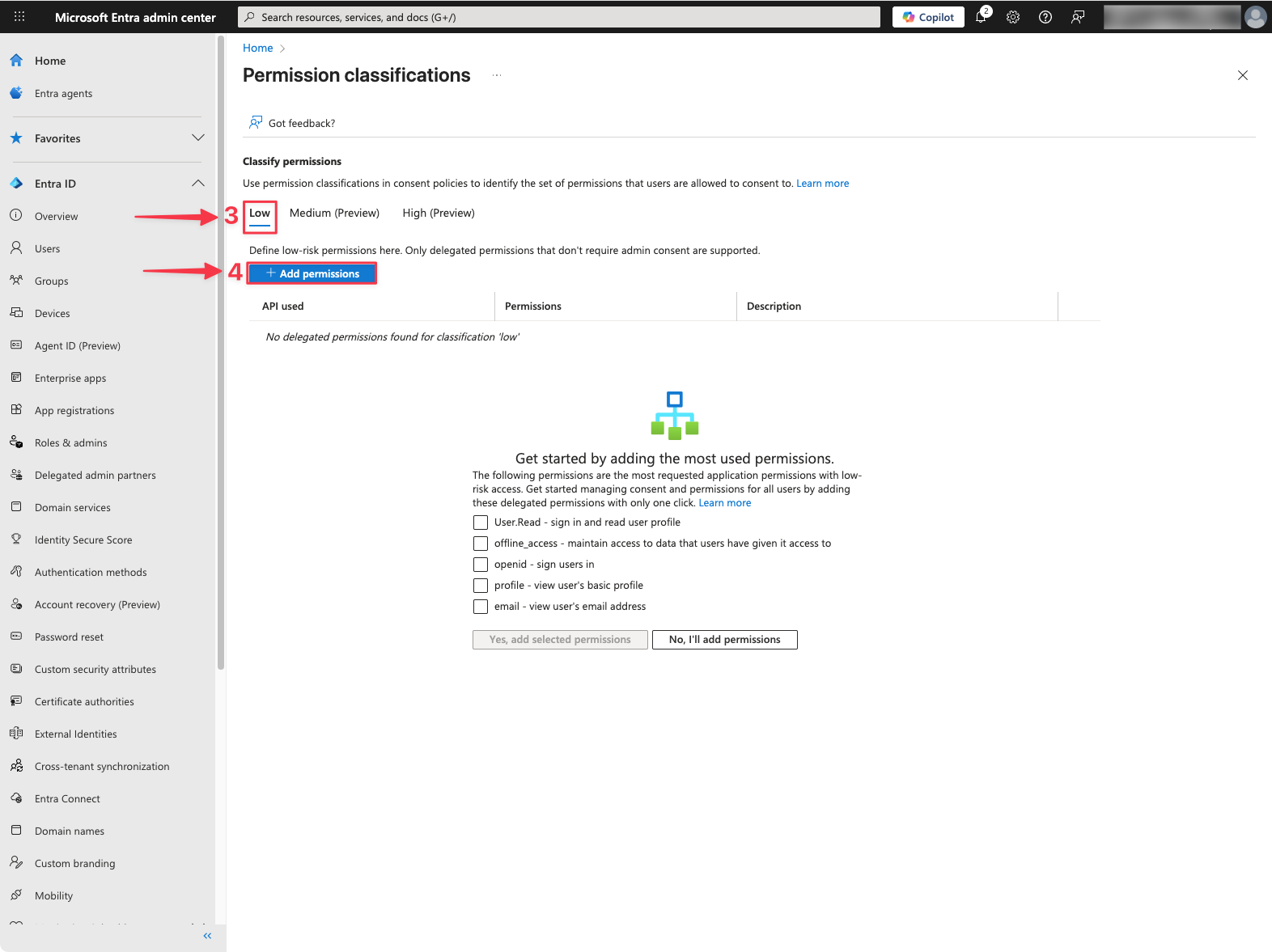Open Agent ID (Preview) menu item
The image size is (1272, 952).
[x=78, y=345]
